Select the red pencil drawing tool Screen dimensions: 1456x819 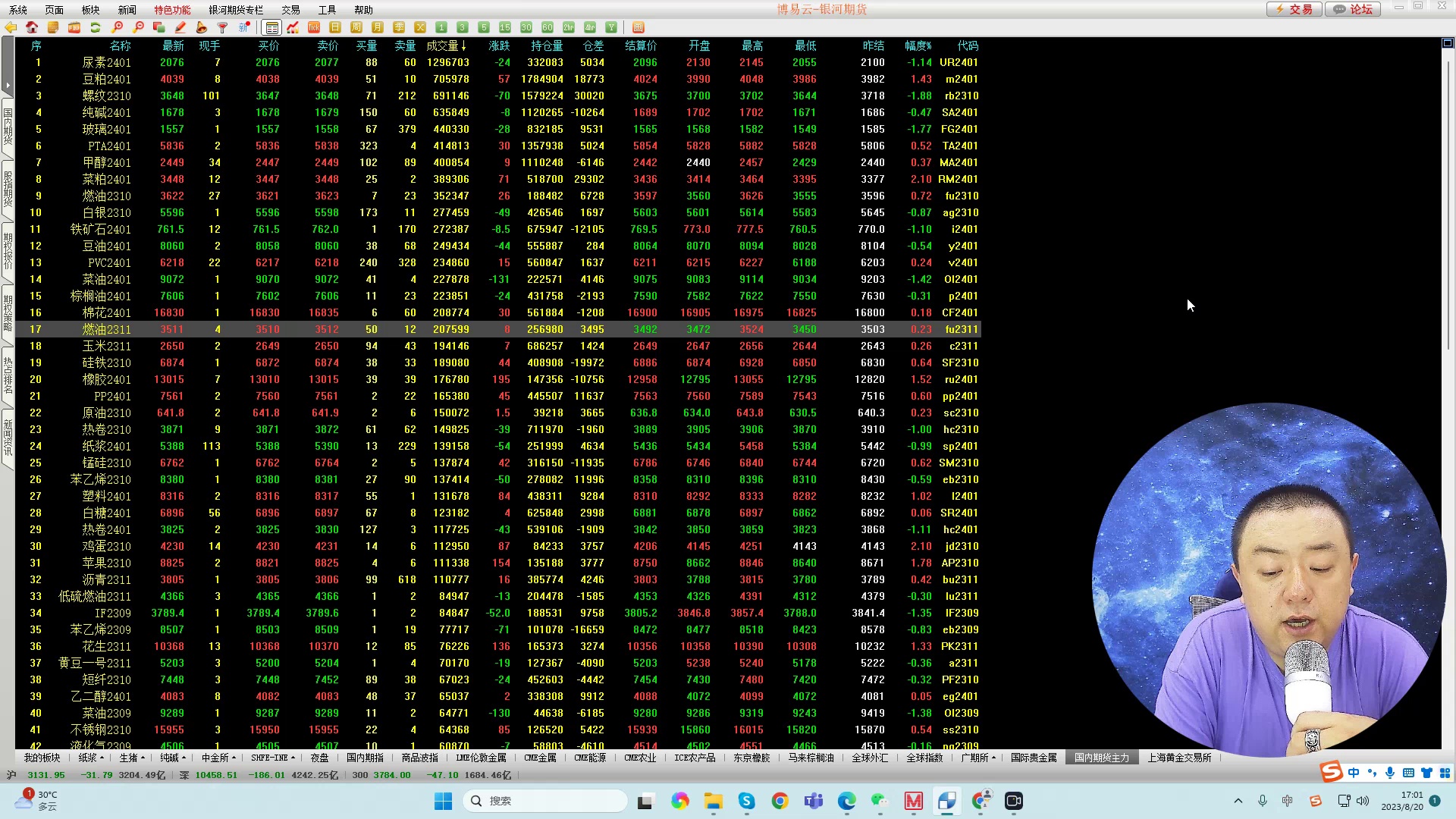point(180,27)
